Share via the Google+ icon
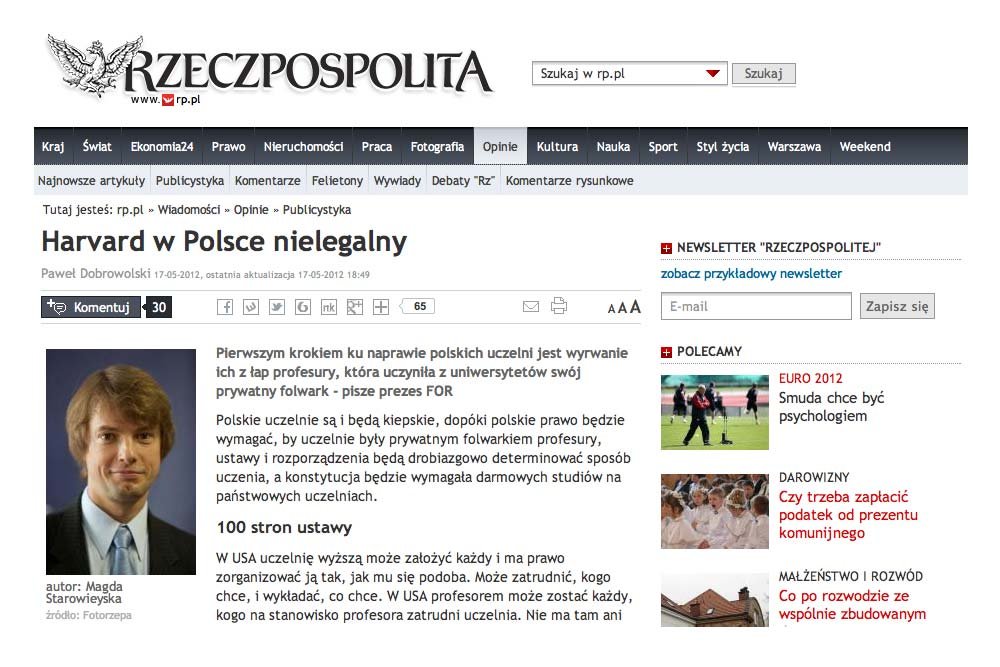1000x667 pixels. point(355,307)
